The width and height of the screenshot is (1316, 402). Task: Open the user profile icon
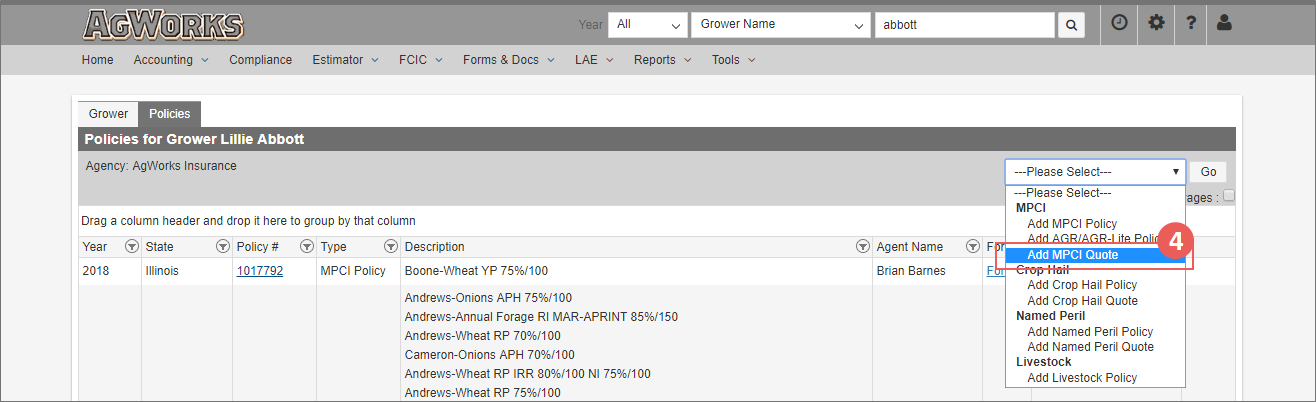coord(1224,23)
